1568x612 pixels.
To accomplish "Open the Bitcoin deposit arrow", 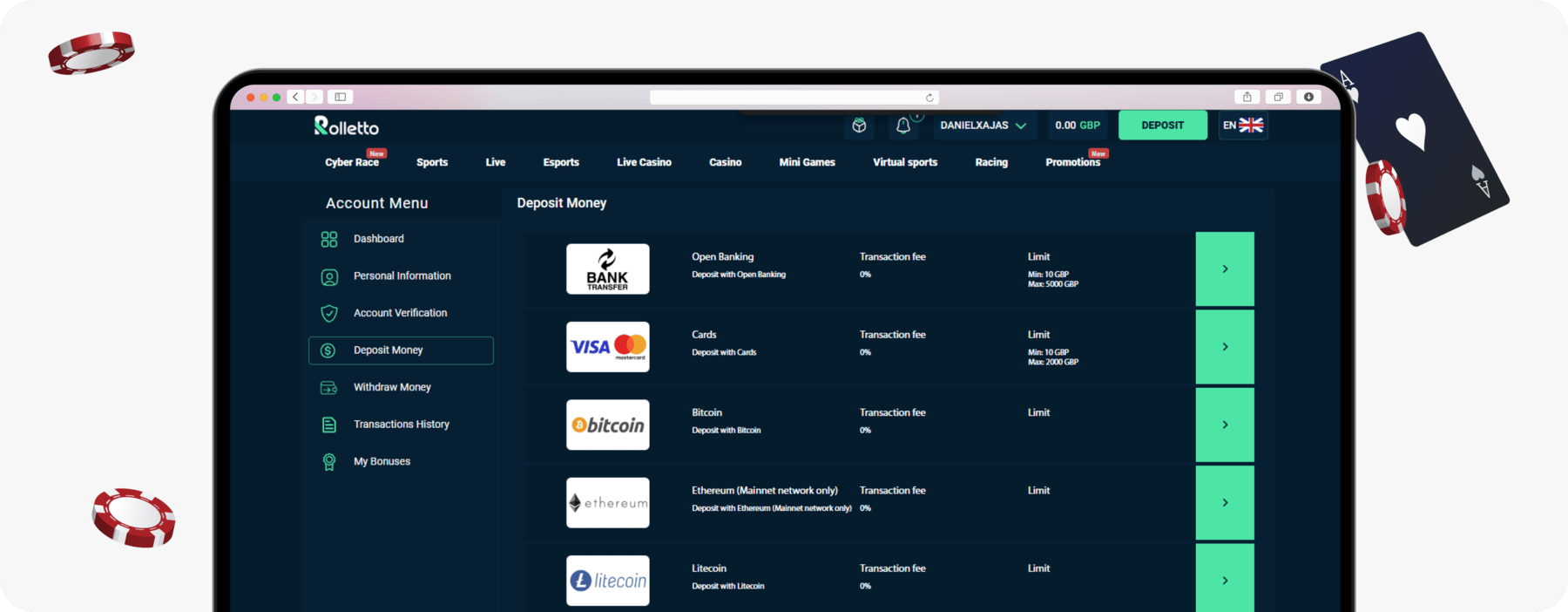I will click(1225, 425).
